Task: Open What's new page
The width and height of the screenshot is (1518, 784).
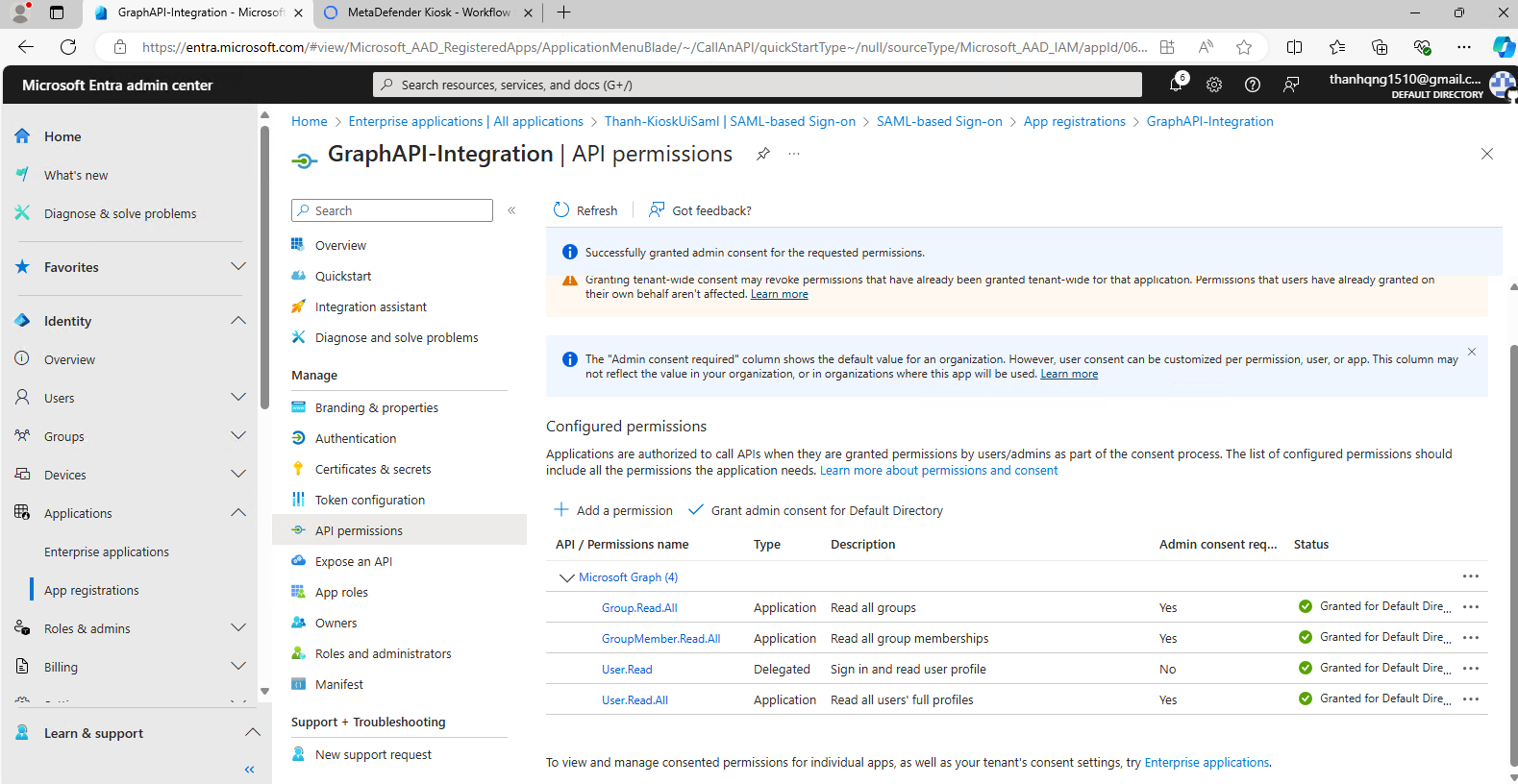Action: point(76,175)
